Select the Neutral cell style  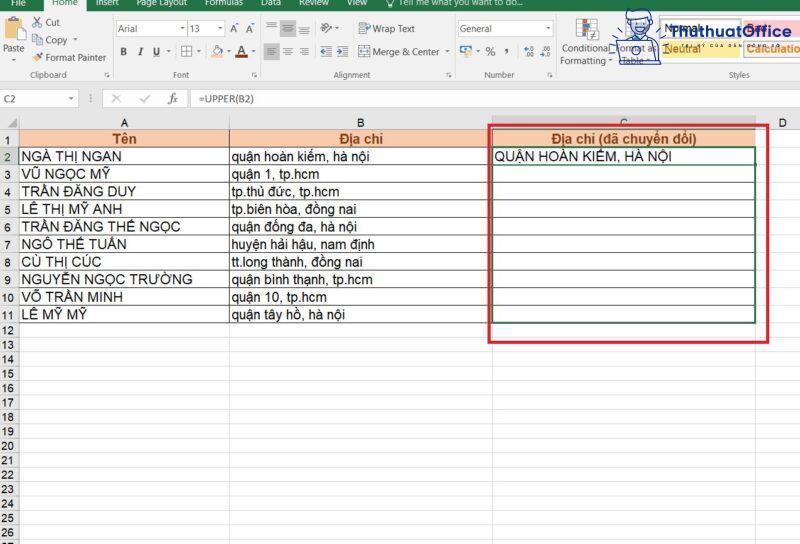point(699,49)
